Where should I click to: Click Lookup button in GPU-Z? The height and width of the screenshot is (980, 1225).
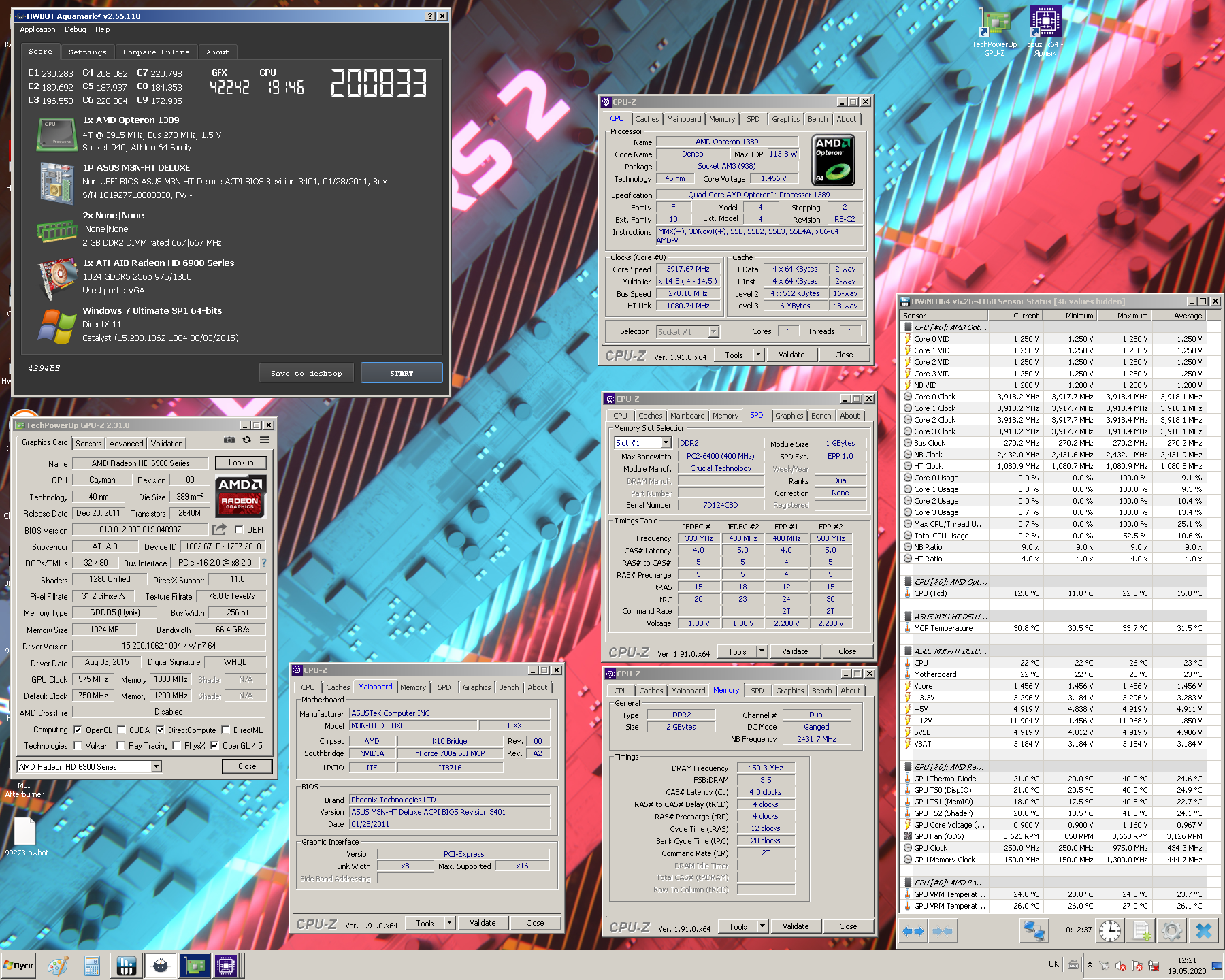[241, 463]
